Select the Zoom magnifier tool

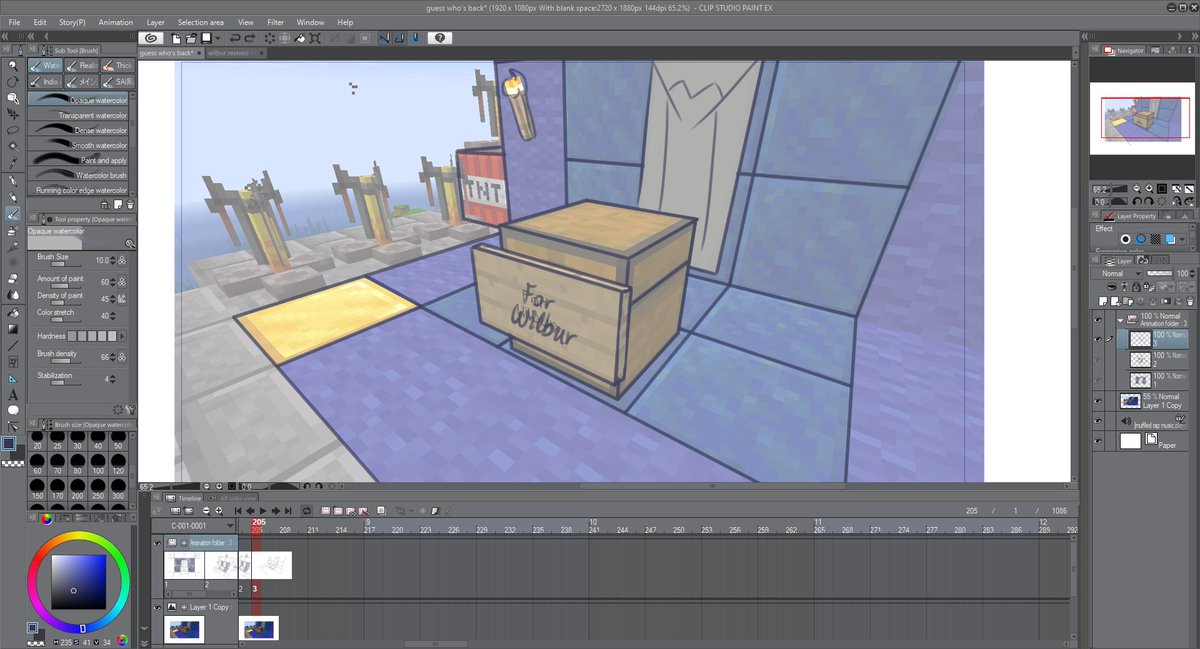(x=13, y=65)
